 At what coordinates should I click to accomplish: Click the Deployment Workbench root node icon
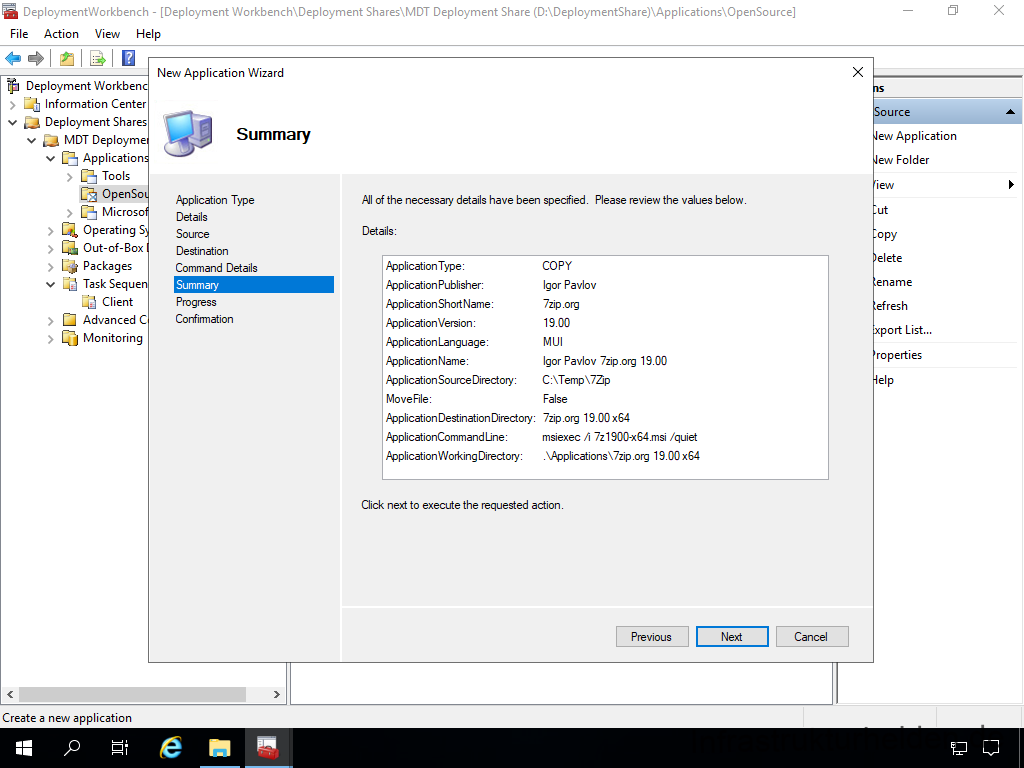(13, 86)
